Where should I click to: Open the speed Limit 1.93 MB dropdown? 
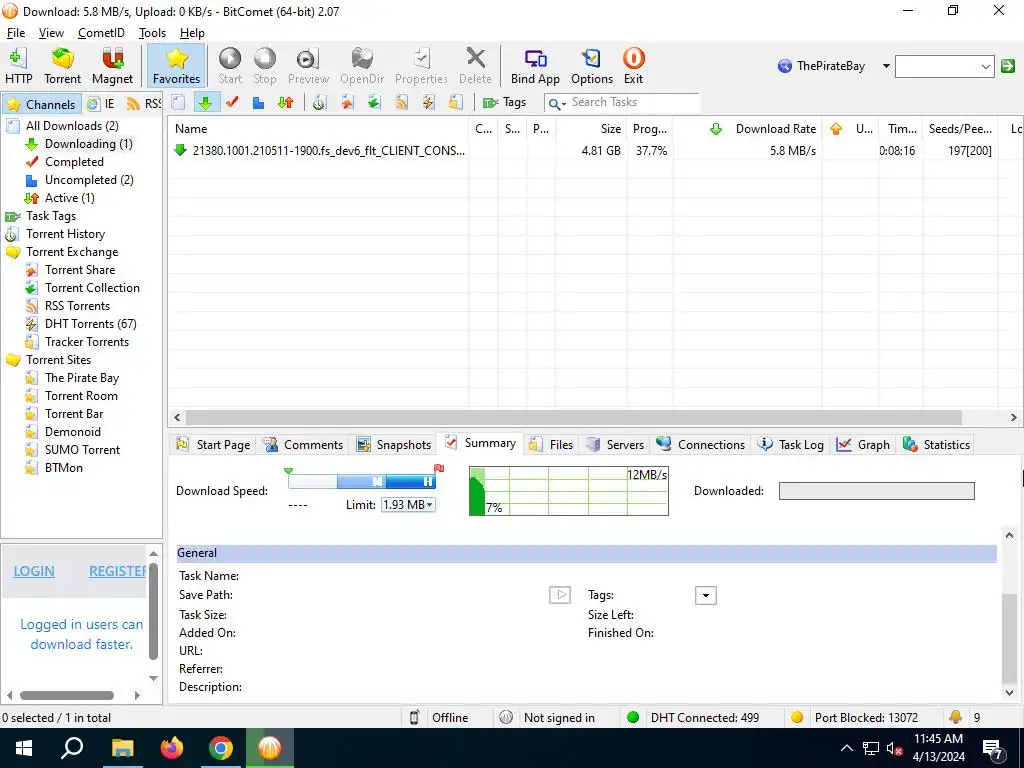click(x=408, y=505)
